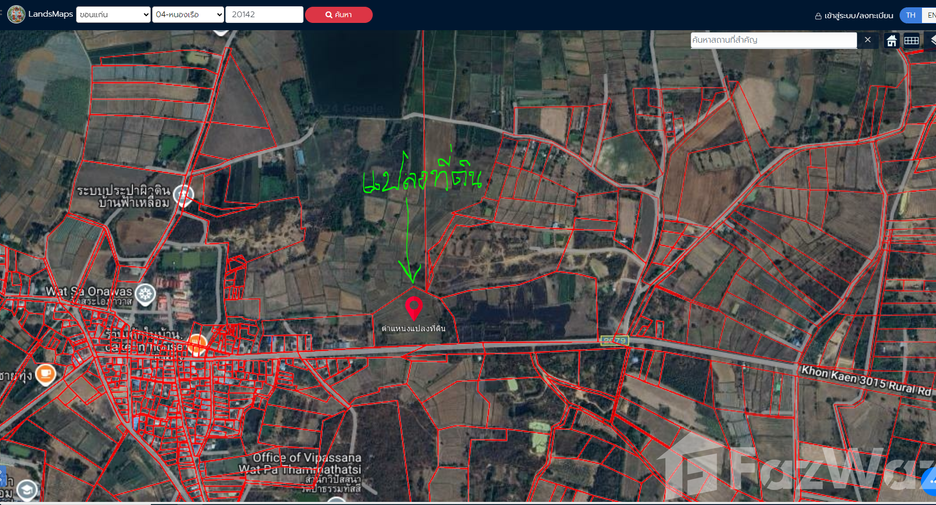936x505 pixels.
Task: Click the Khon Kaen 3015 Rural Rd label
Action: [866, 380]
